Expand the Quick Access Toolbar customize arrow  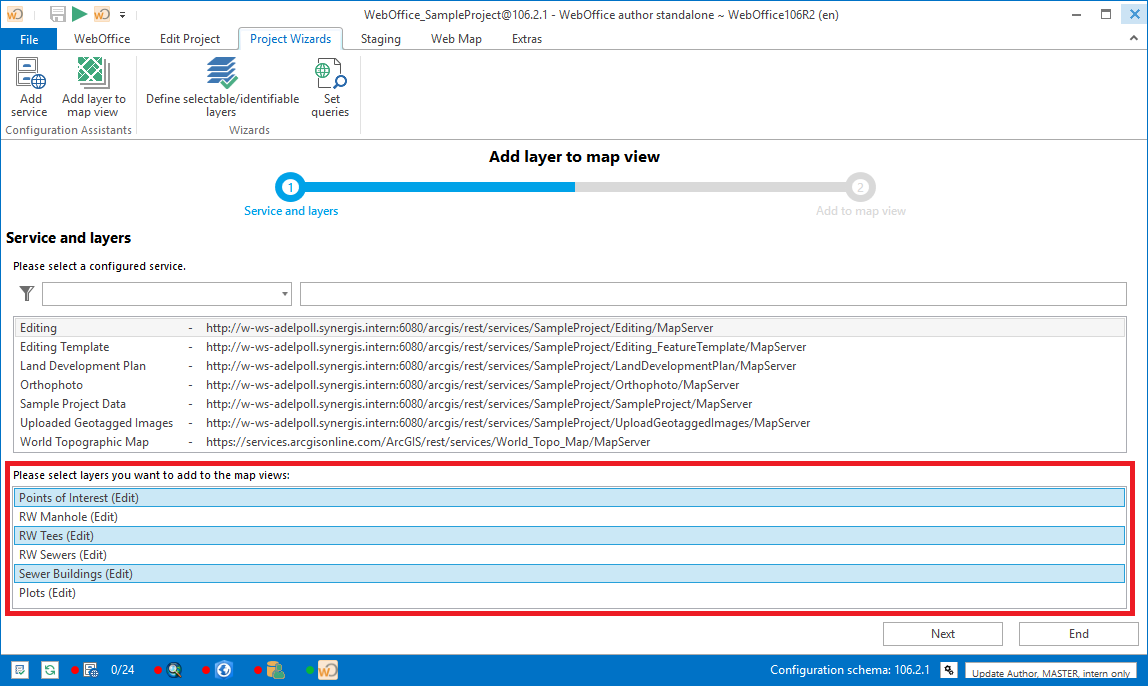(x=122, y=15)
